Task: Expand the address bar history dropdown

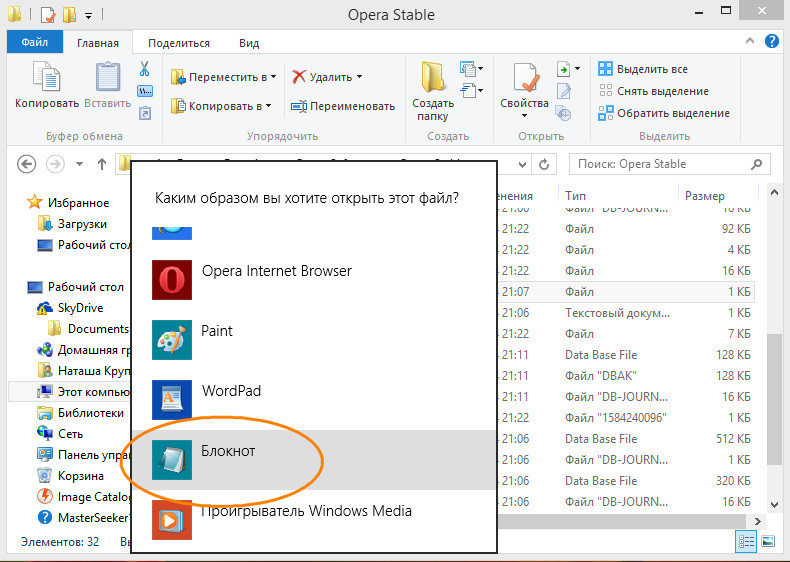Action: tap(522, 164)
